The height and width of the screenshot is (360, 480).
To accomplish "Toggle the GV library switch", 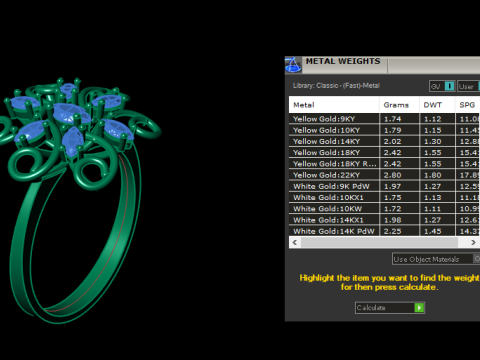I will click(x=450, y=86).
